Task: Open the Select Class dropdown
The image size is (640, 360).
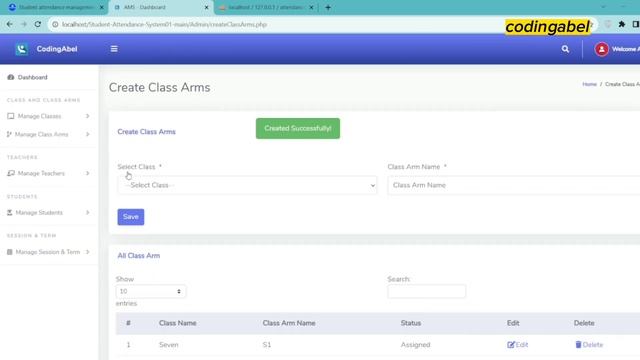Action: click(x=247, y=185)
